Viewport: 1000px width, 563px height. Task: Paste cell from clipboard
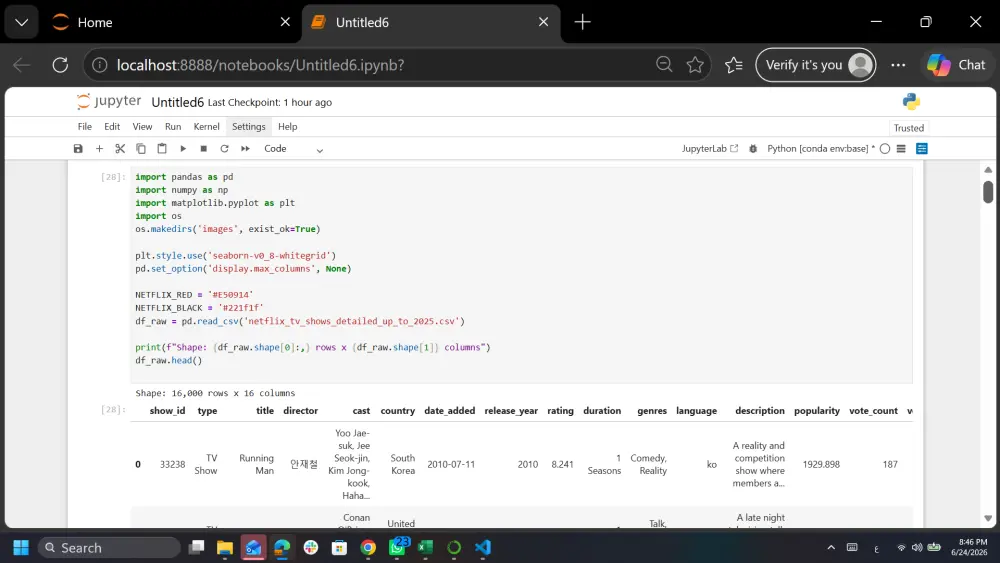162,149
